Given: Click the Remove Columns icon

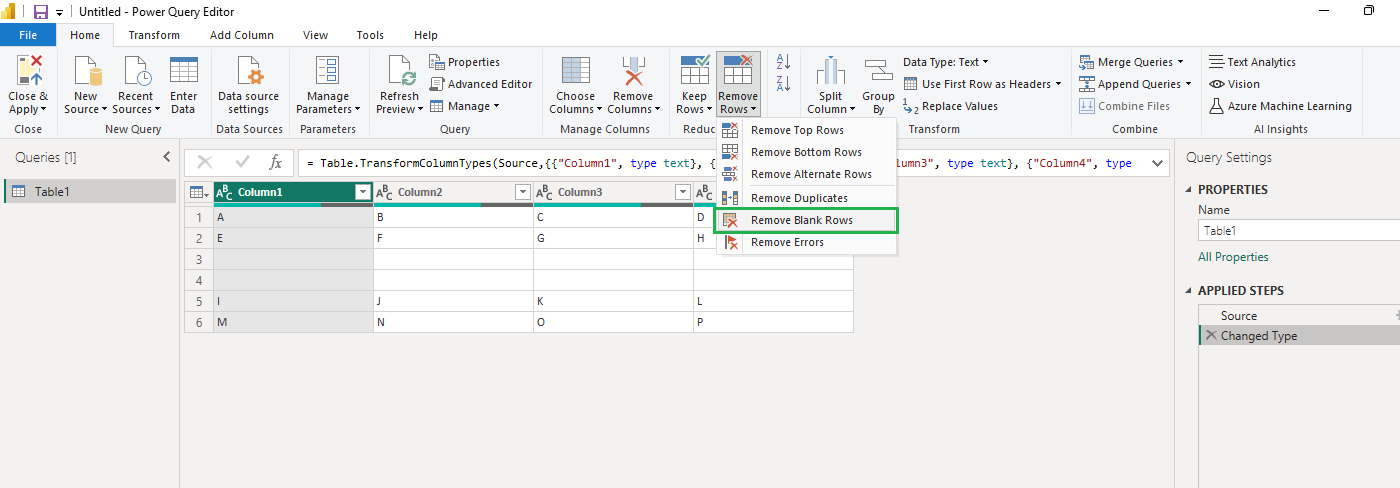Looking at the screenshot, I should (632, 71).
